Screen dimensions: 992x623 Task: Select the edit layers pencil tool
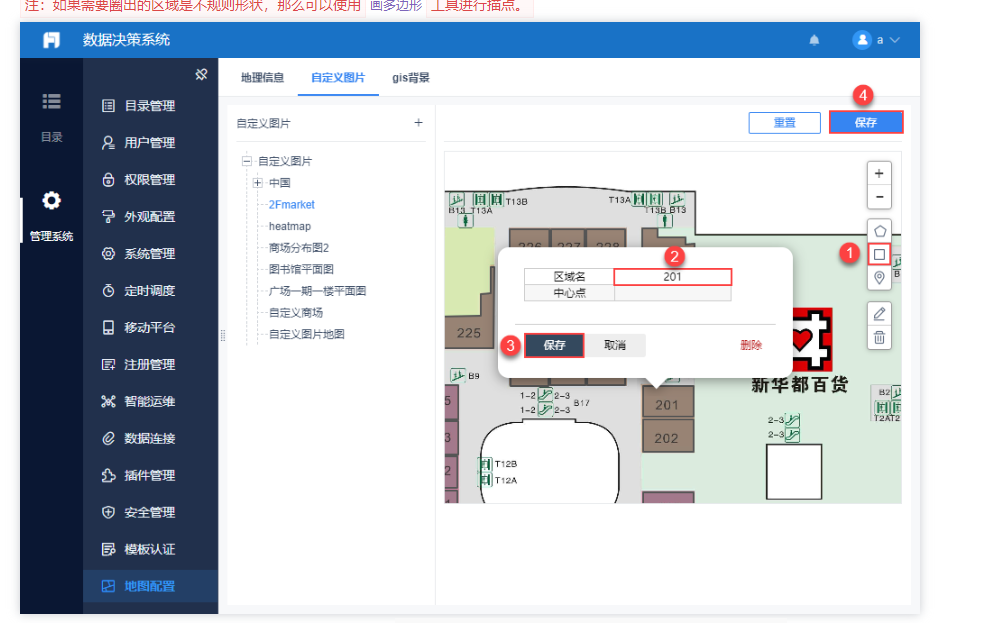[879, 314]
